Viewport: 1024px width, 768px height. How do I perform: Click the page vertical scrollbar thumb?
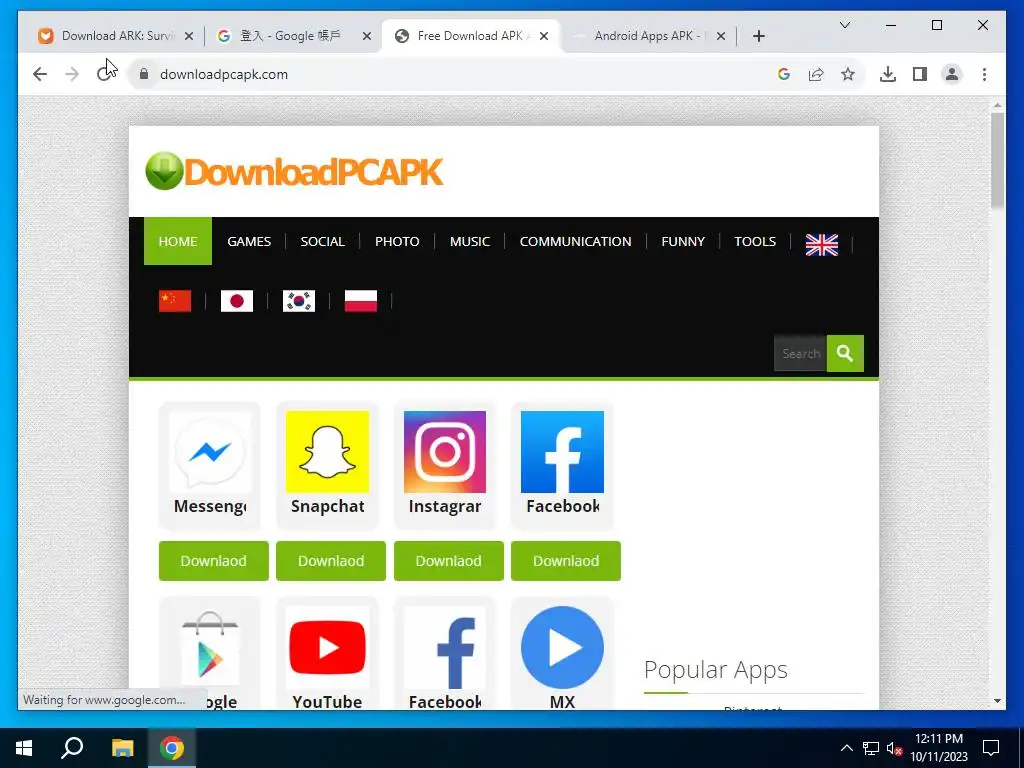pos(997,161)
